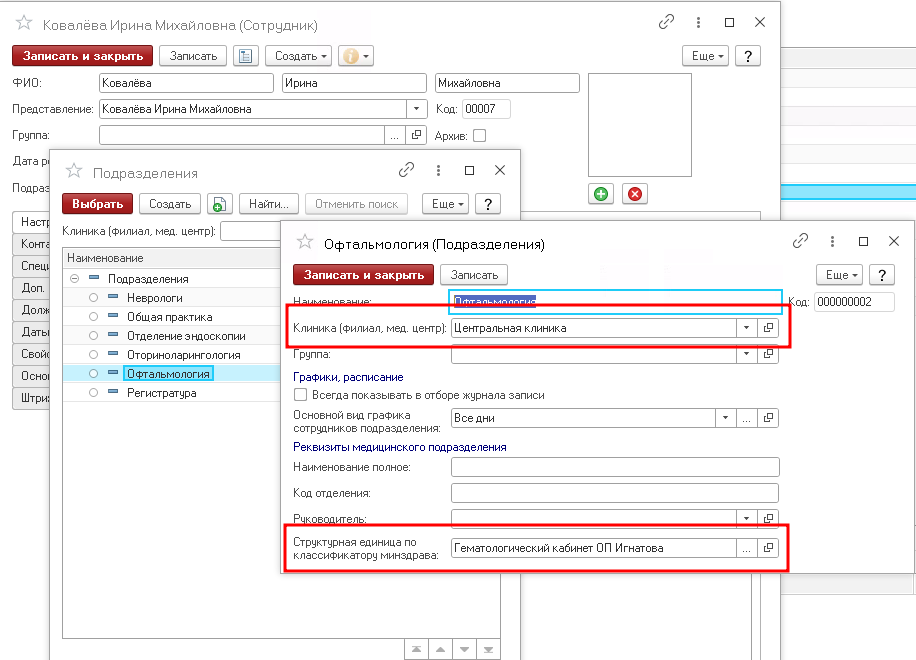The image size is (916, 660).
Task: Click Записать in Офтальмология form
Action: (x=474, y=275)
